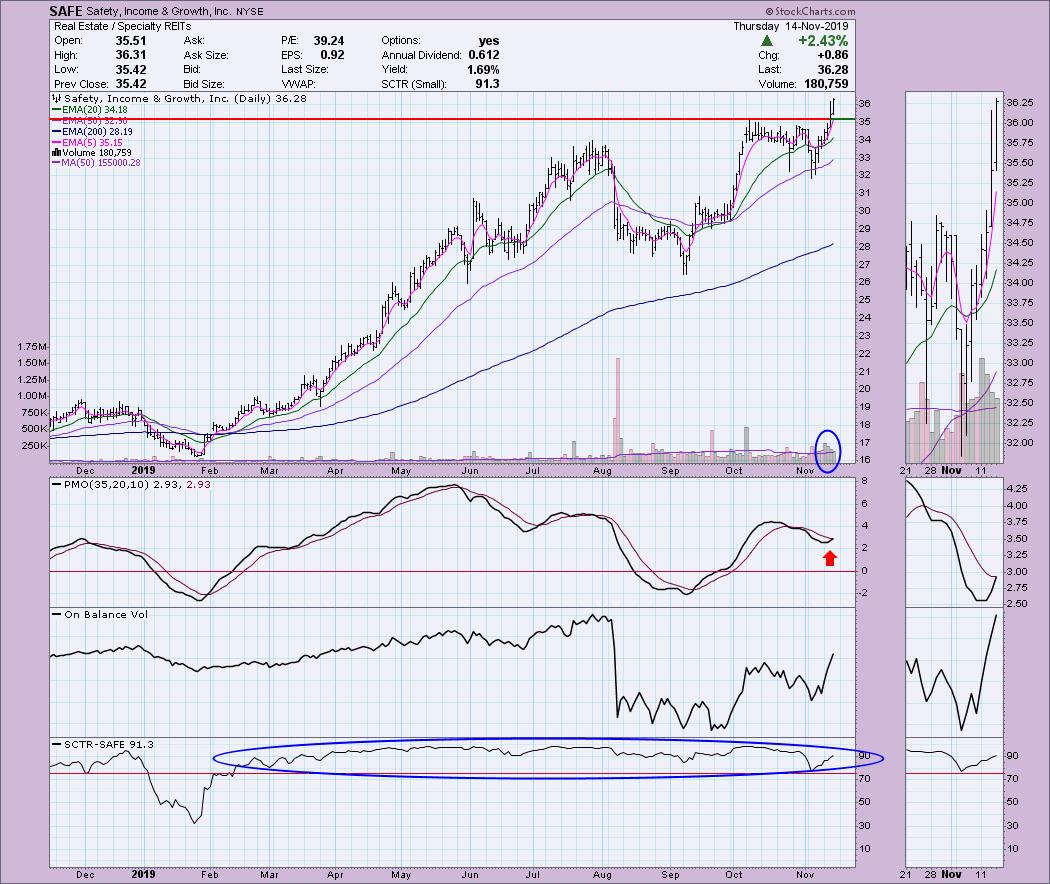Click the green EMA(20) legend line swatch

click(56, 109)
